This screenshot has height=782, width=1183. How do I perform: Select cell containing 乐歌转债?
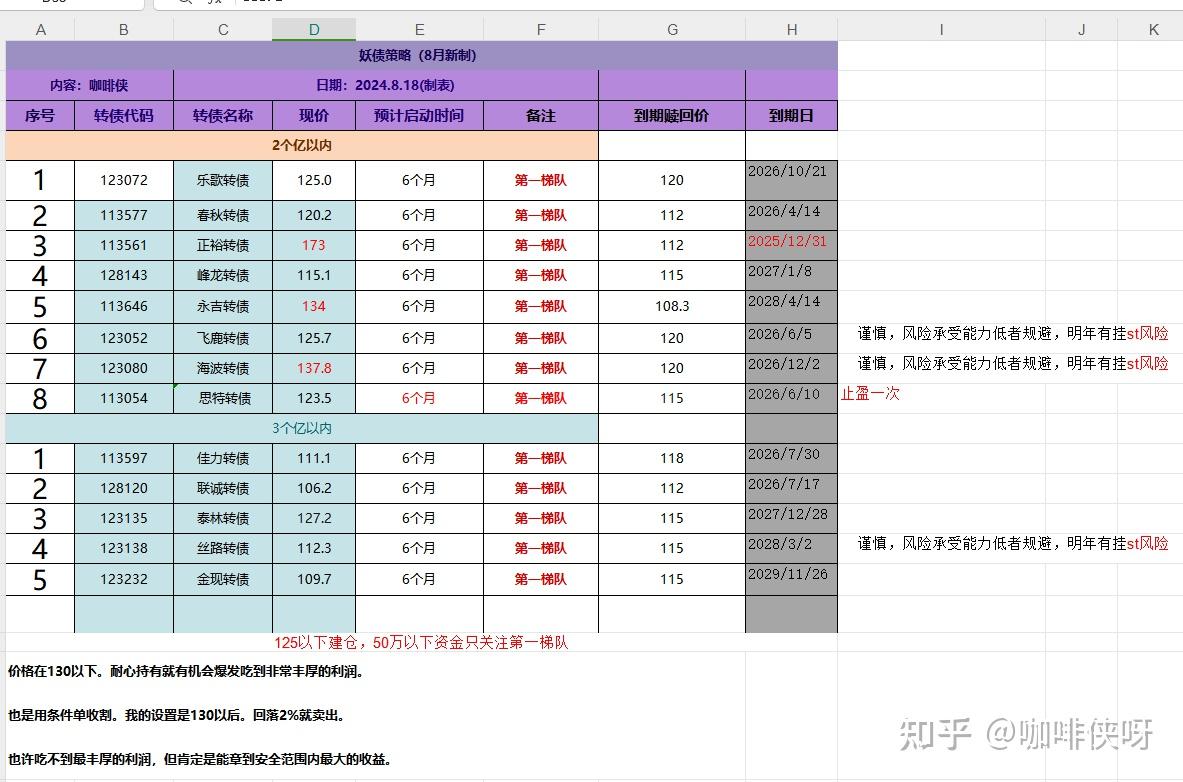[222, 180]
